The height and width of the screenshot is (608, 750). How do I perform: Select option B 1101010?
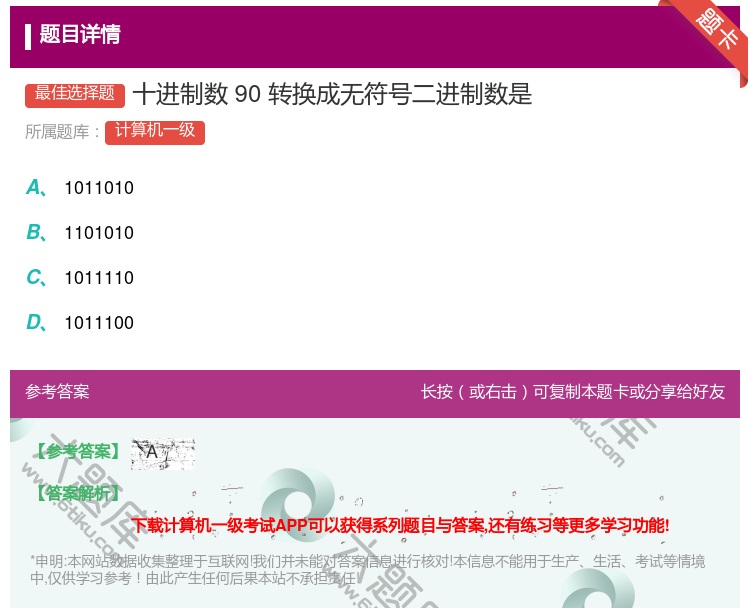(x=80, y=232)
